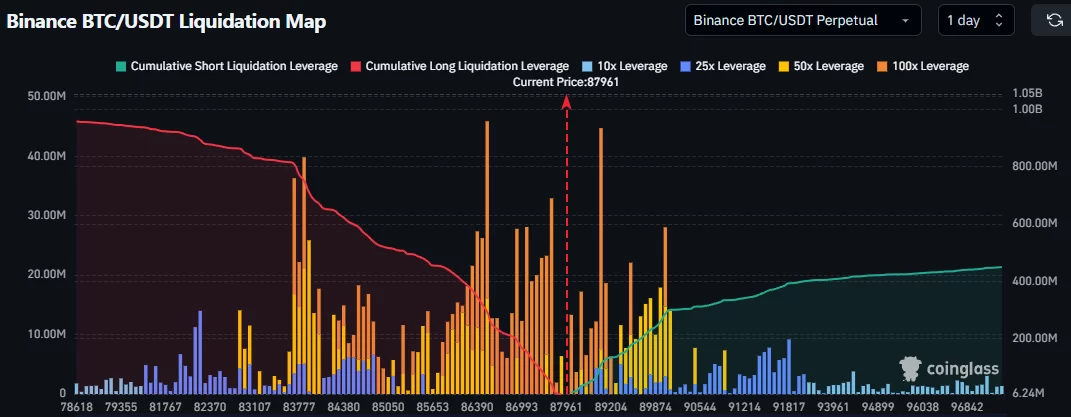Click the red arrowhead atop the price line
The image size is (1071, 417).
[x=567, y=99]
